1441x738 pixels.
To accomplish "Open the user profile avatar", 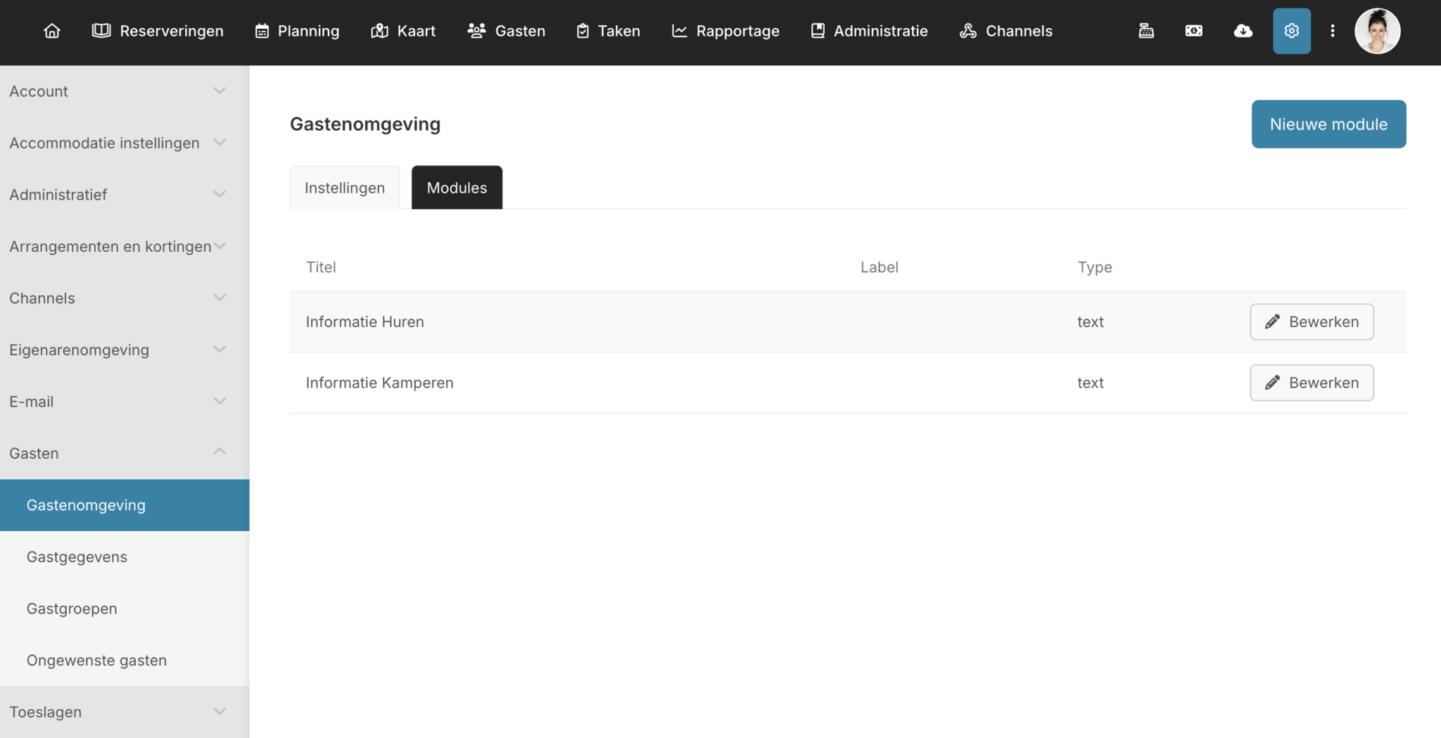I will [1377, 31].
